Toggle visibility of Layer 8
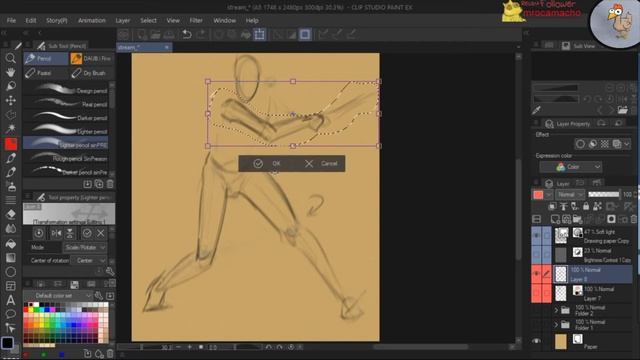This screenshot has width=640, height=360. (x=536, y=274)
